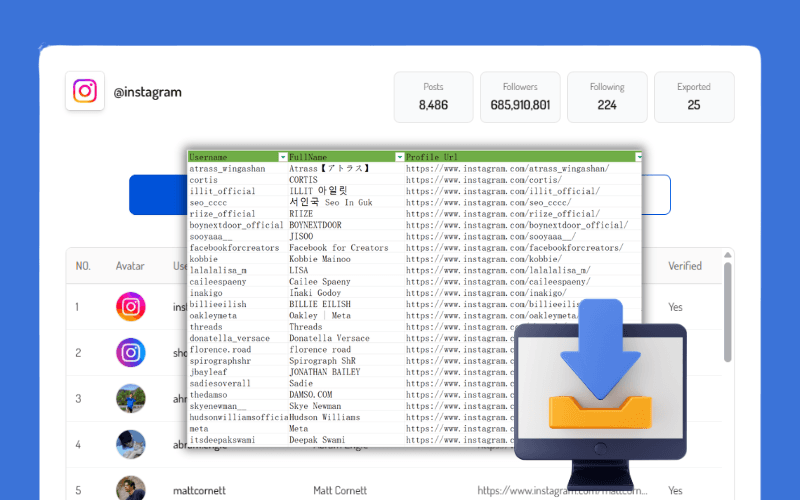Click the avatar in row 4
This screenshot has width=800, height=500.
[131, 444]
